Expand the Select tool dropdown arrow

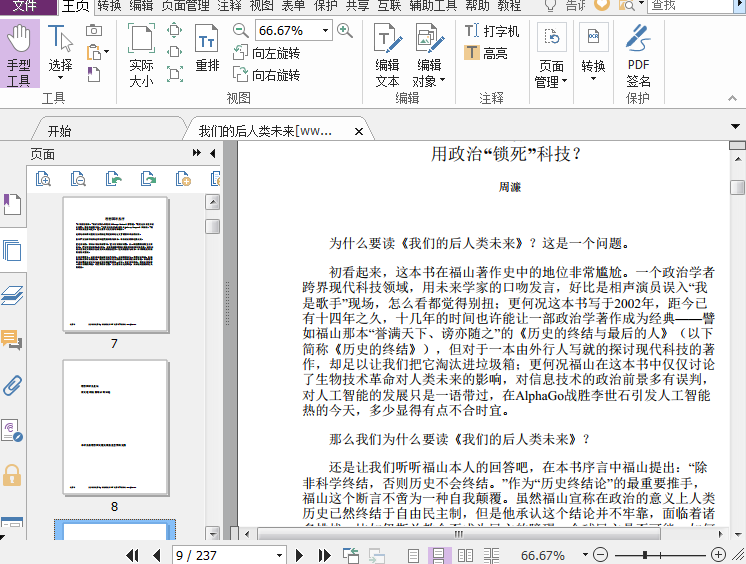[60, 78]
